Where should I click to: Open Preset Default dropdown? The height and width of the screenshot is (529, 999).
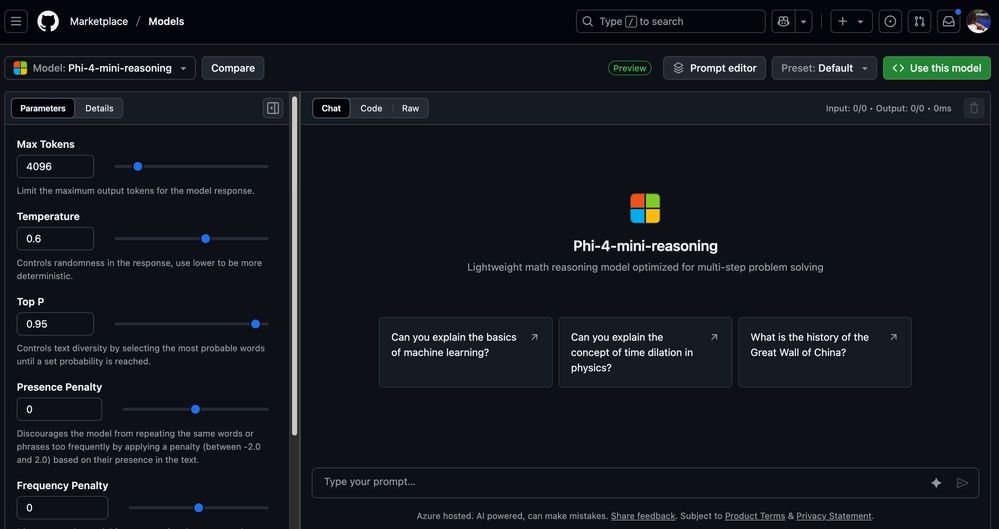pos(824,68)
